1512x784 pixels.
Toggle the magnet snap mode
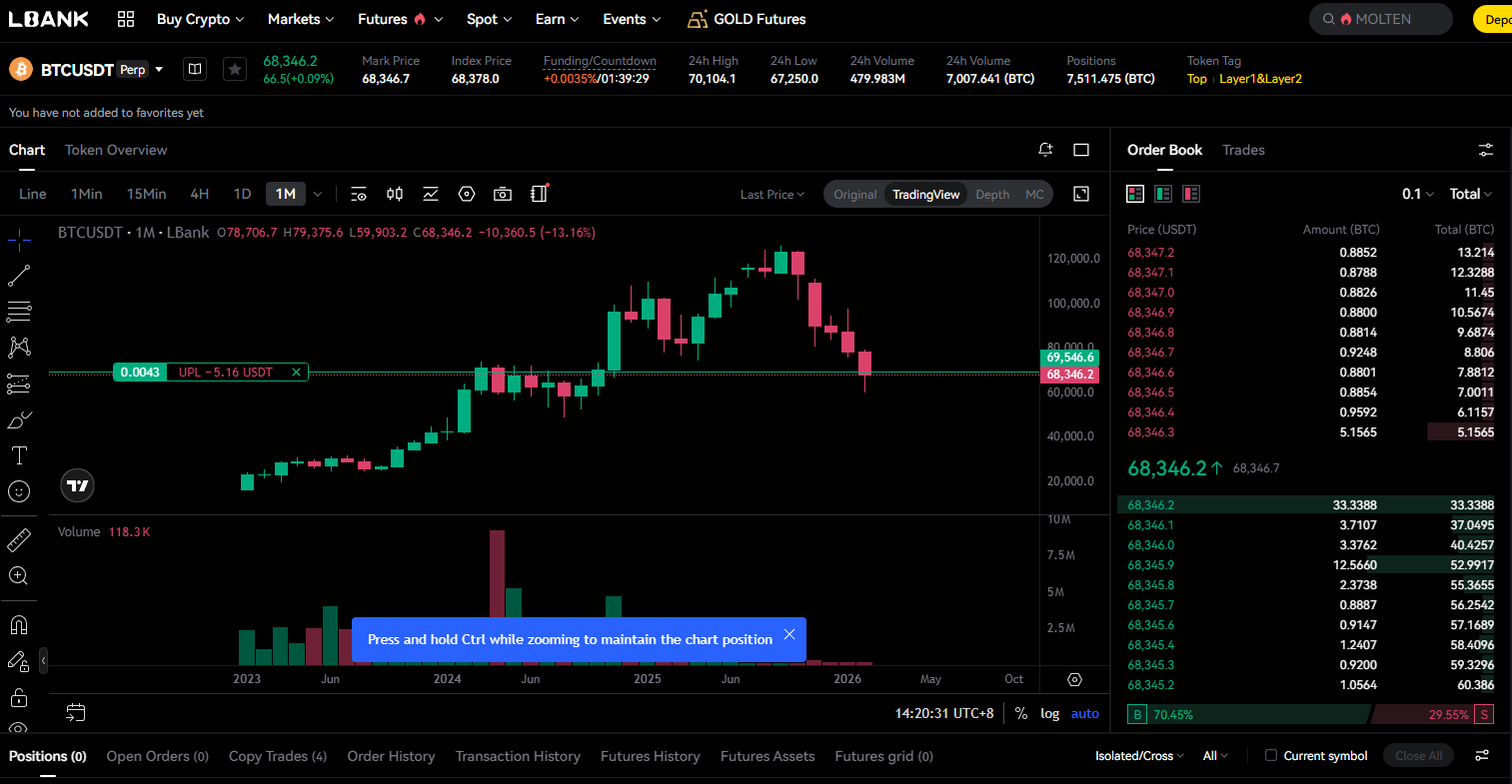(x=19, y=625)
